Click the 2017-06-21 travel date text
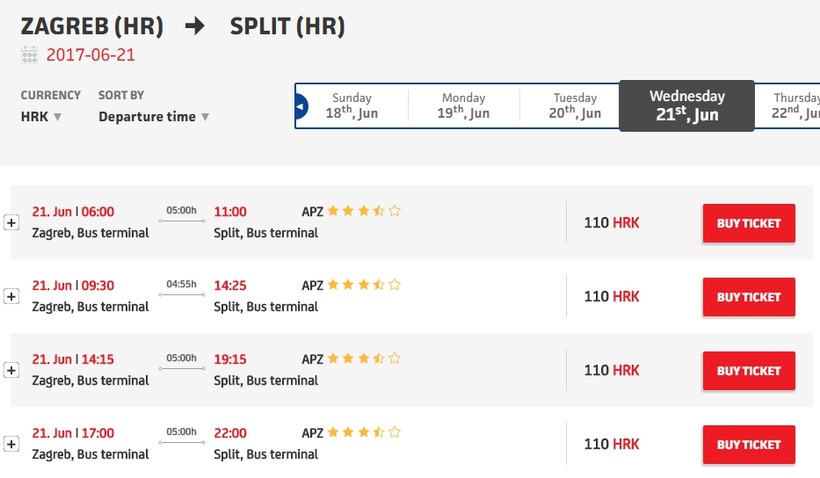 coord(90,55)
